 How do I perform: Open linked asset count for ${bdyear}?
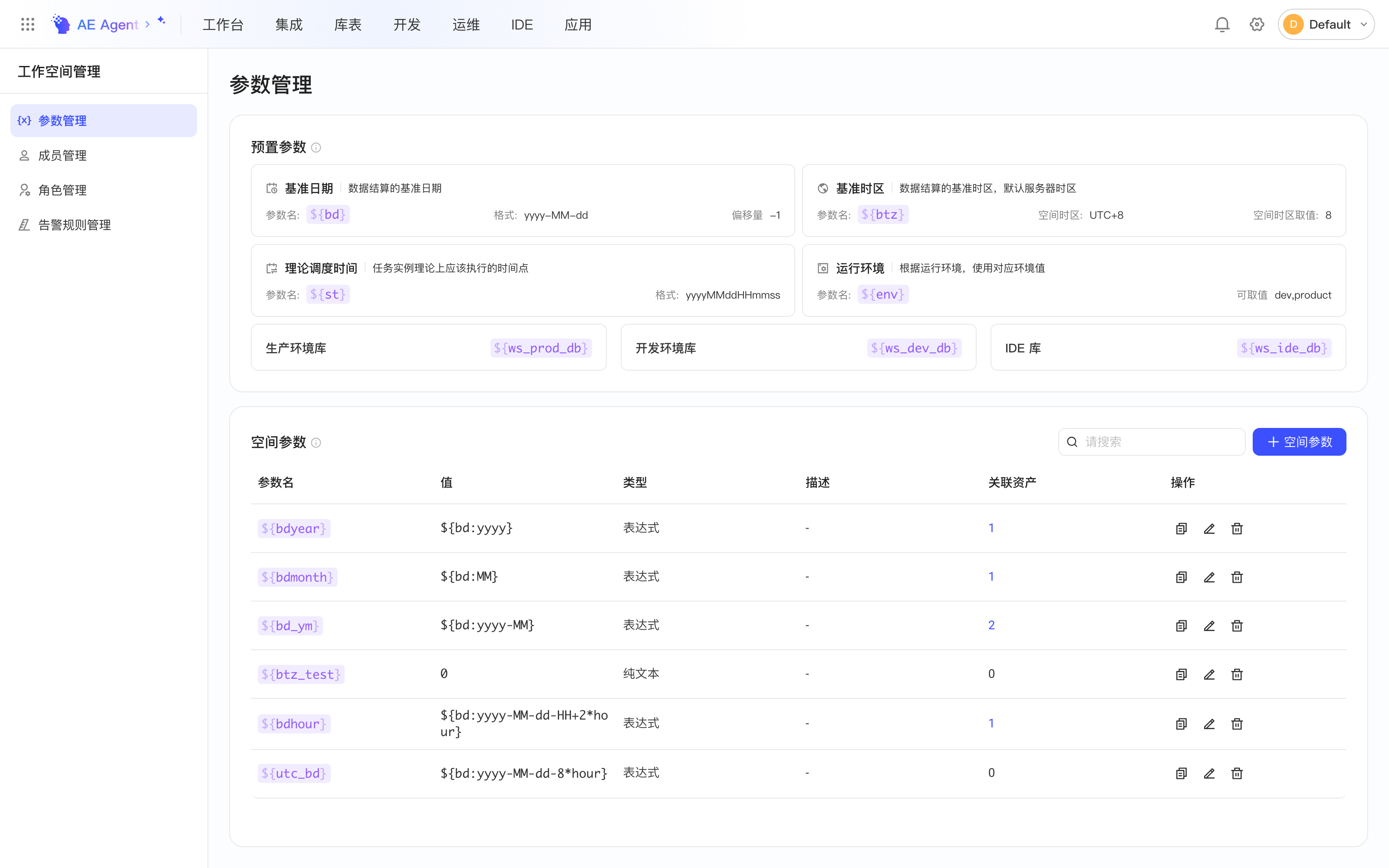[x=991, y=528]
